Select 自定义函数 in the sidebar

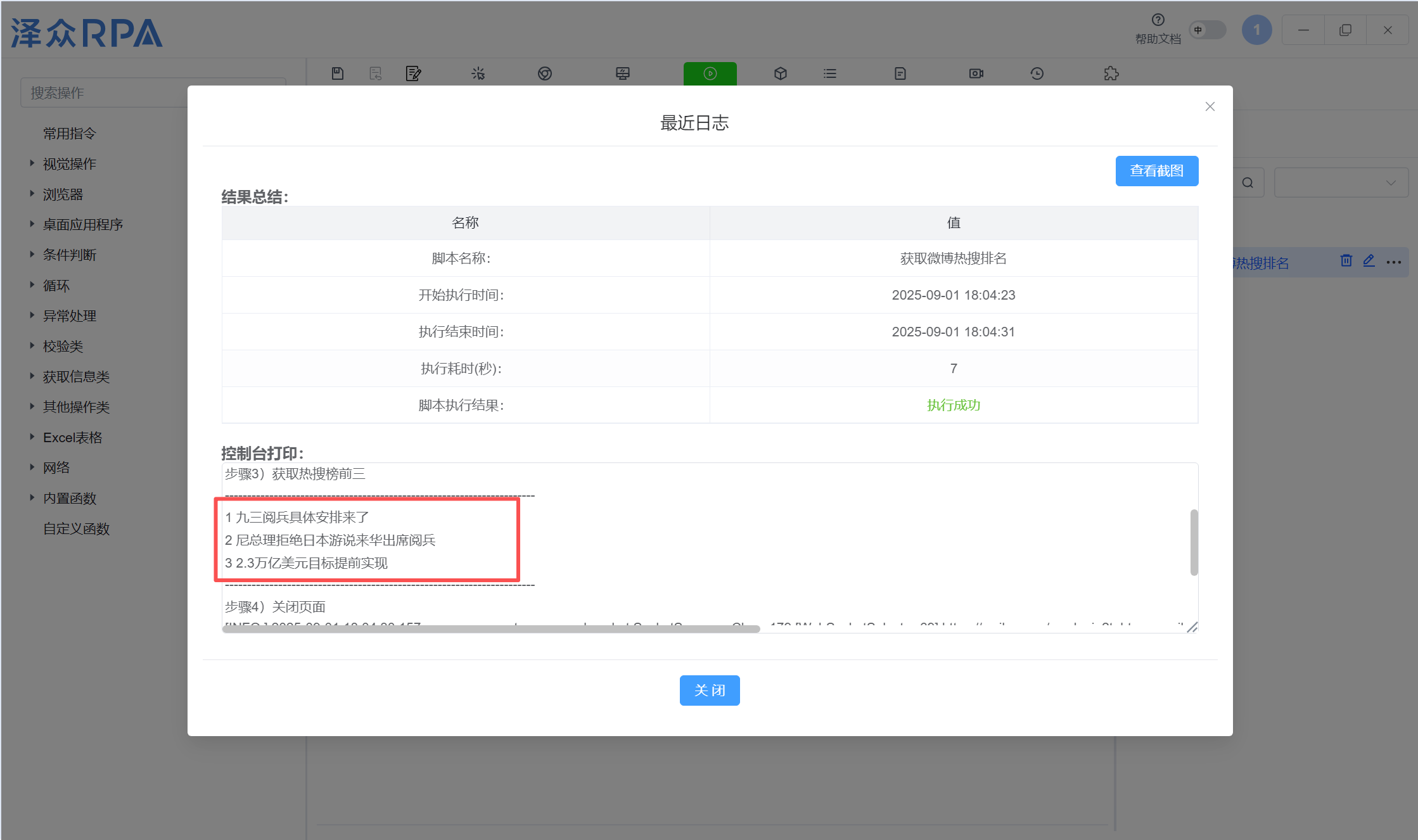click(77, 528)
